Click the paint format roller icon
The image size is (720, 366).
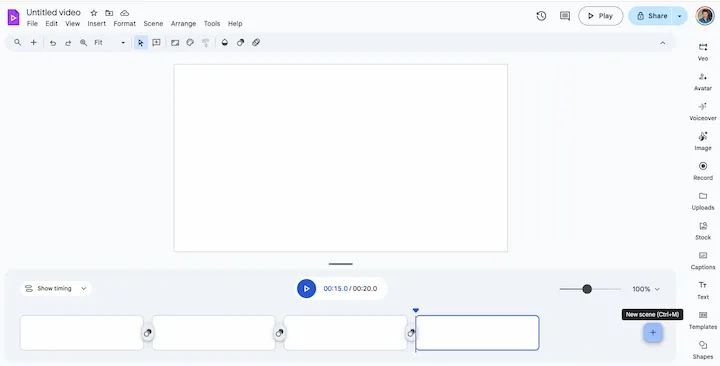click(206, 43)
